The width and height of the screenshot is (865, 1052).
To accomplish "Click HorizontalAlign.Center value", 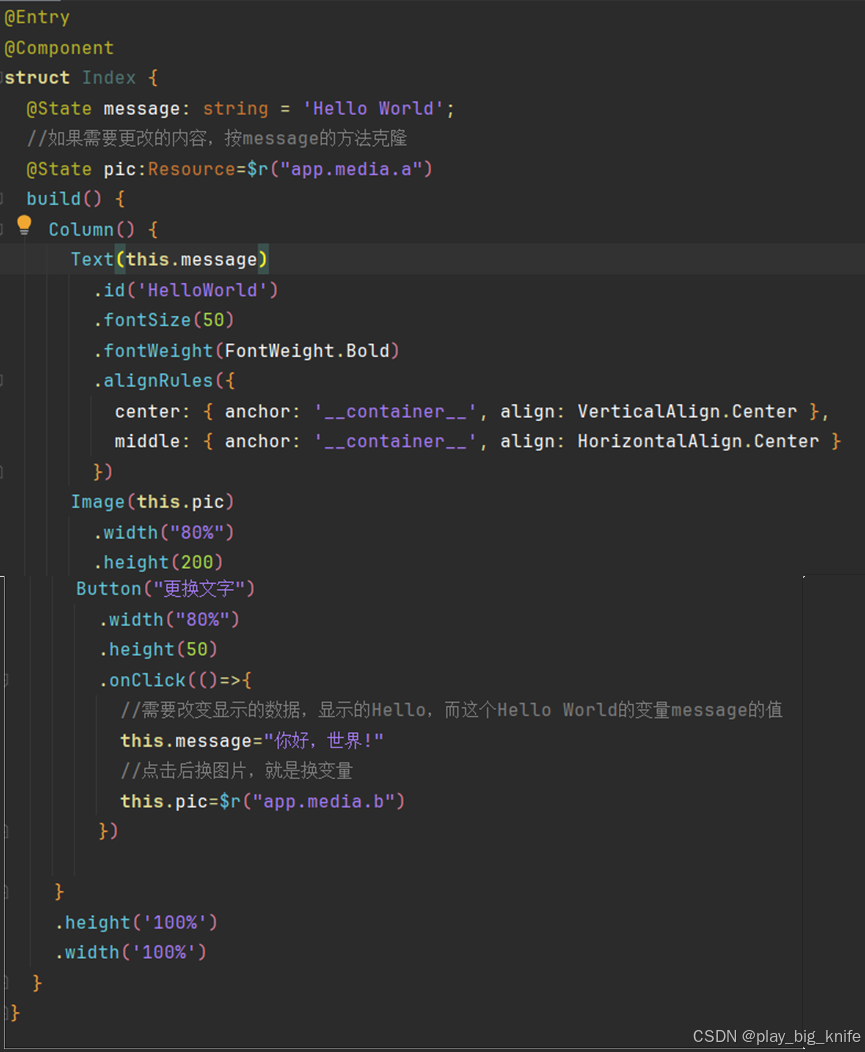I will tap(698, 441).
